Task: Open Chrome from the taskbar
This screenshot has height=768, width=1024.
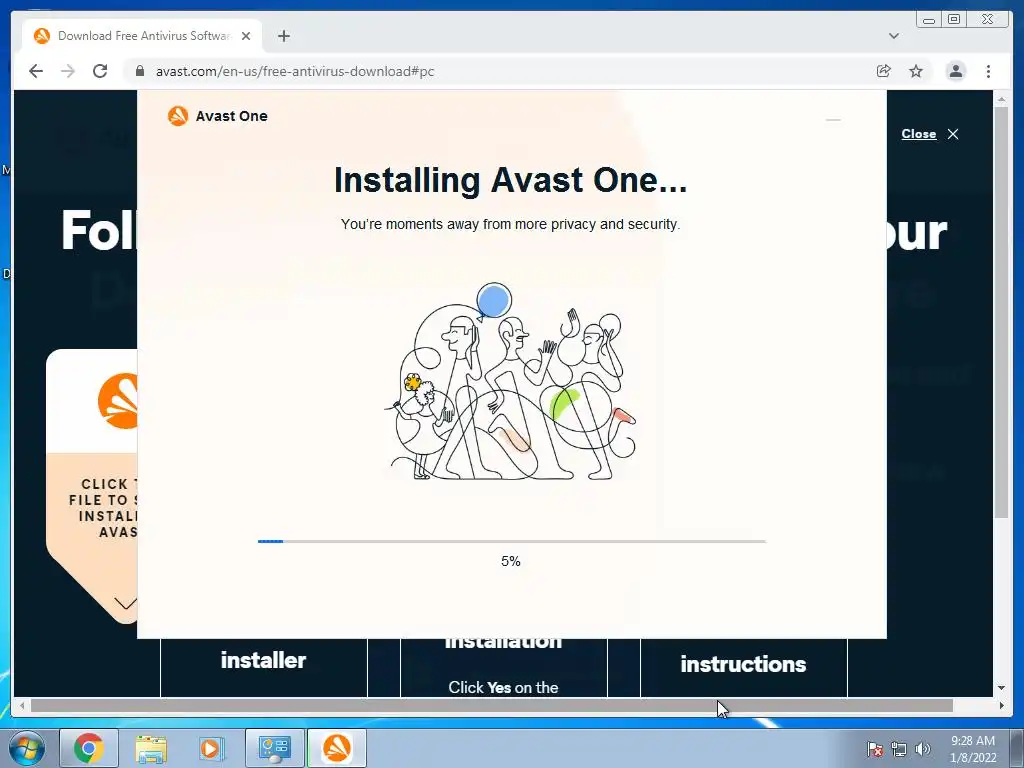Action: pyautogui.click(x=89, y=748)
